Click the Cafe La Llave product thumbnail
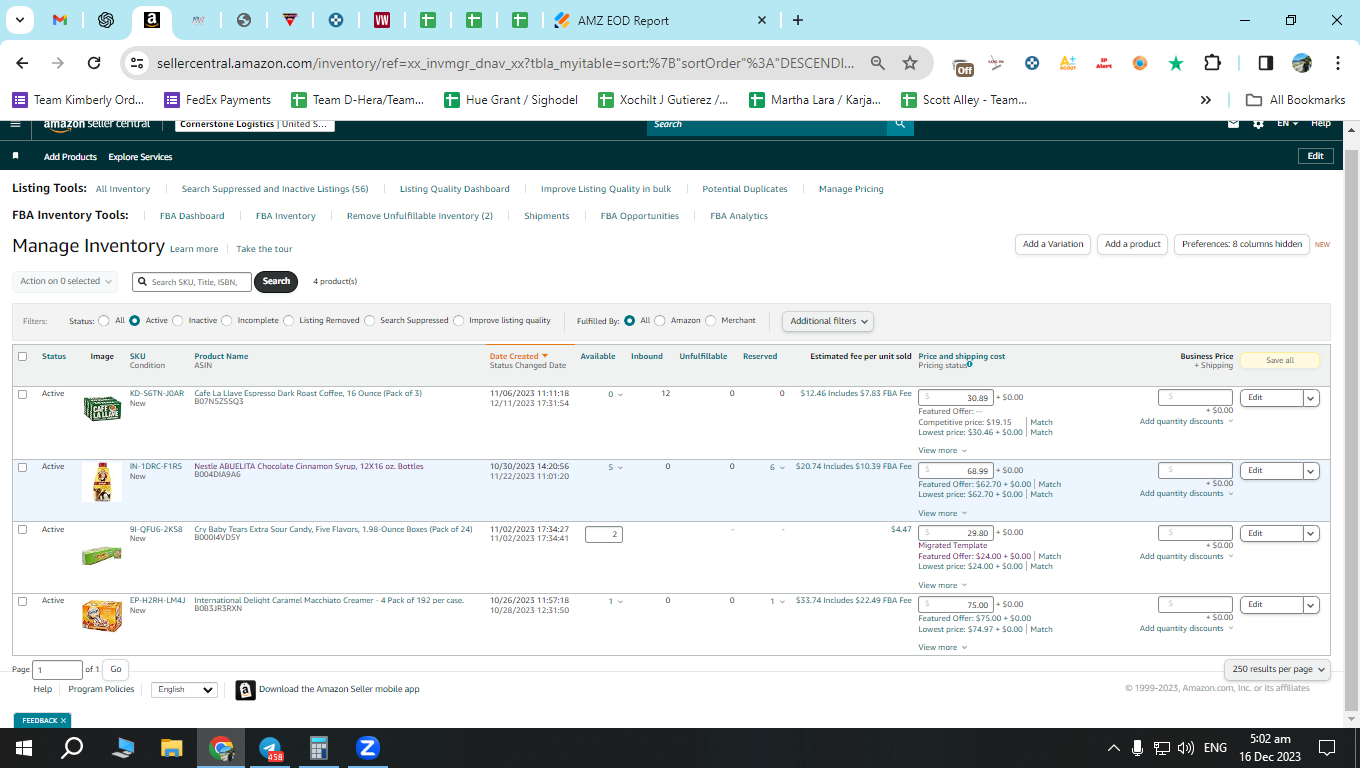Screen dimensions: 1360x768 tap(102, 407)
